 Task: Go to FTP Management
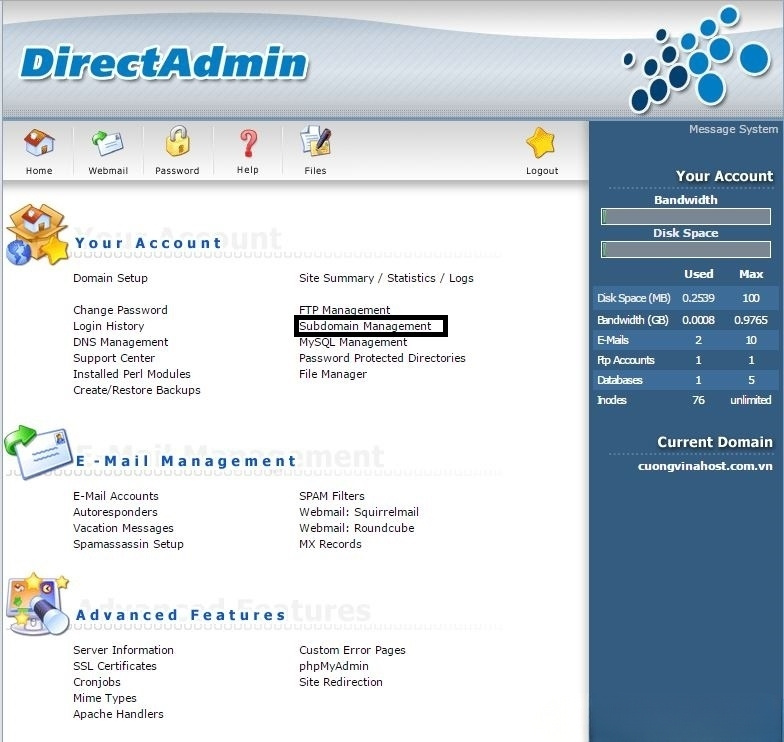(344, 310)
